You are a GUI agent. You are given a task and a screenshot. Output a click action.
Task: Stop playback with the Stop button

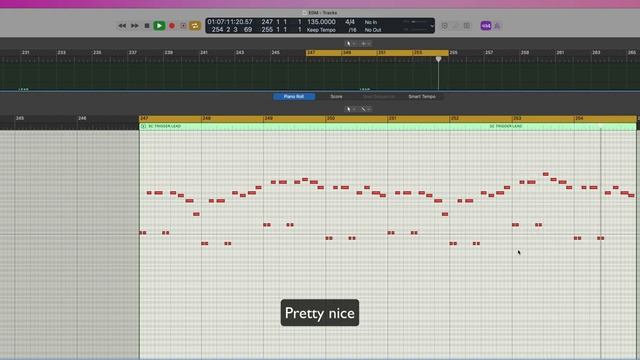click(147, 26)
